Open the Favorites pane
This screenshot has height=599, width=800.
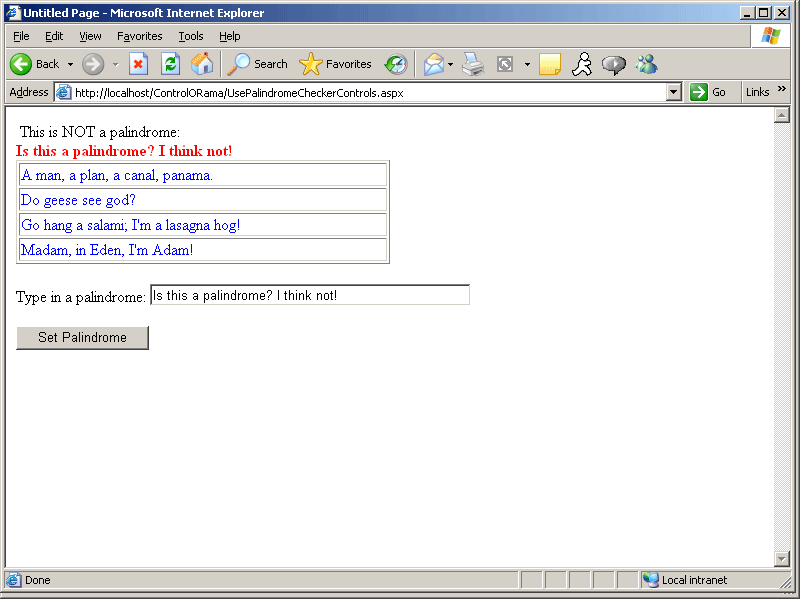pyautogui.click(x=336, y=64)
